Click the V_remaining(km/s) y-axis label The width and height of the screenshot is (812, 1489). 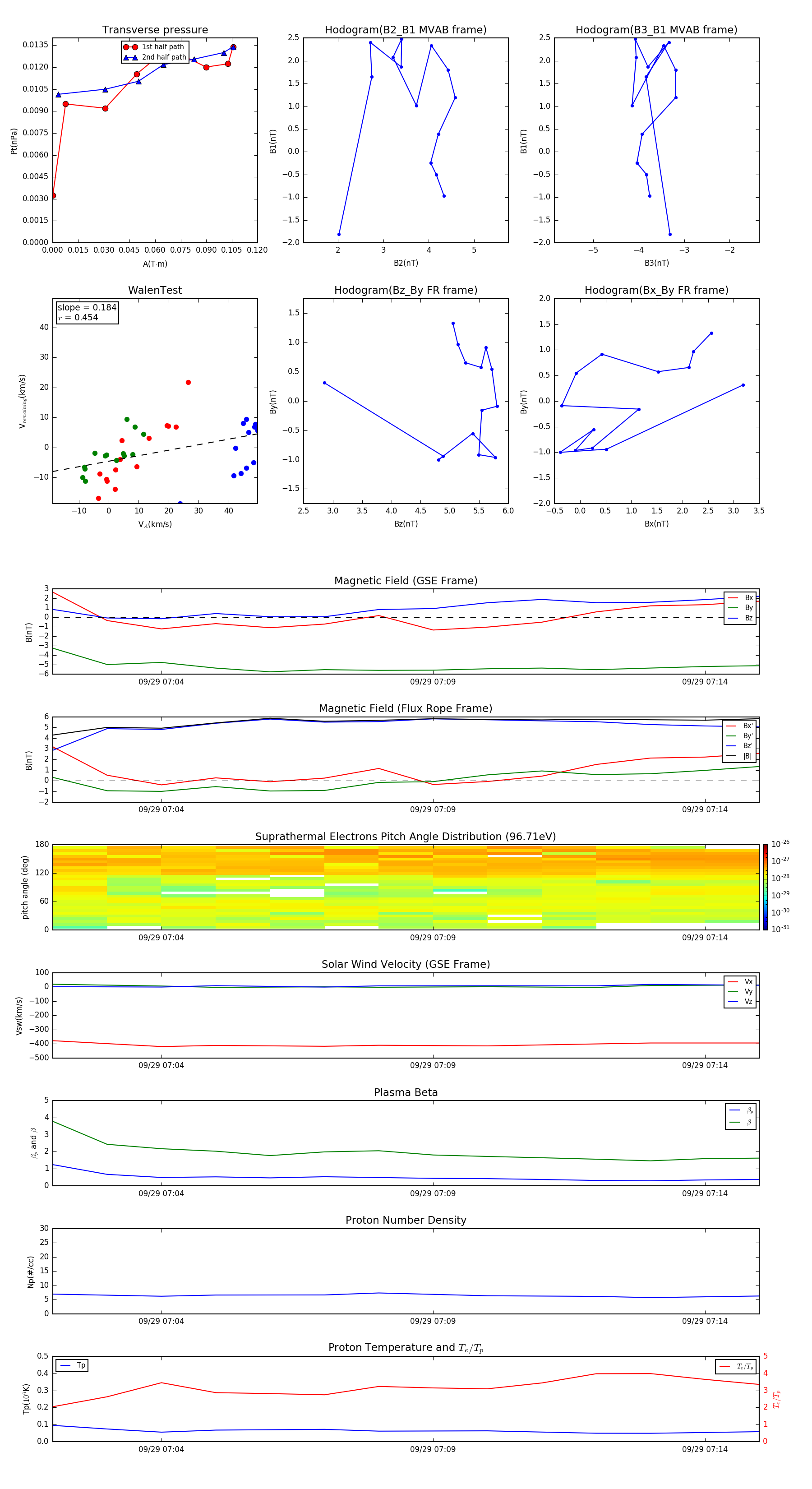click(23, 401)
